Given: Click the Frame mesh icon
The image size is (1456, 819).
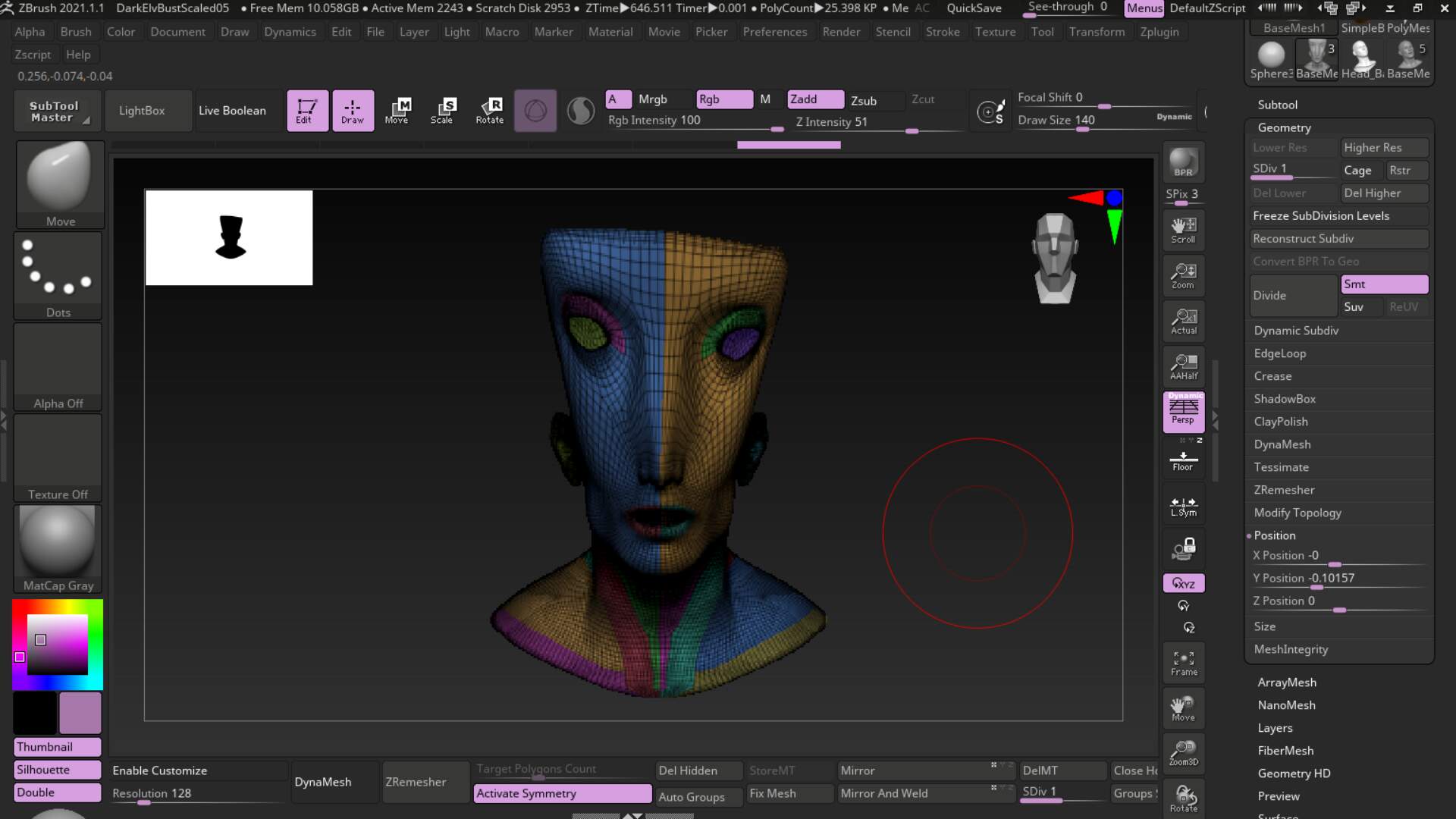Looking at the screenshot, I should click(x=1183, y=663).
